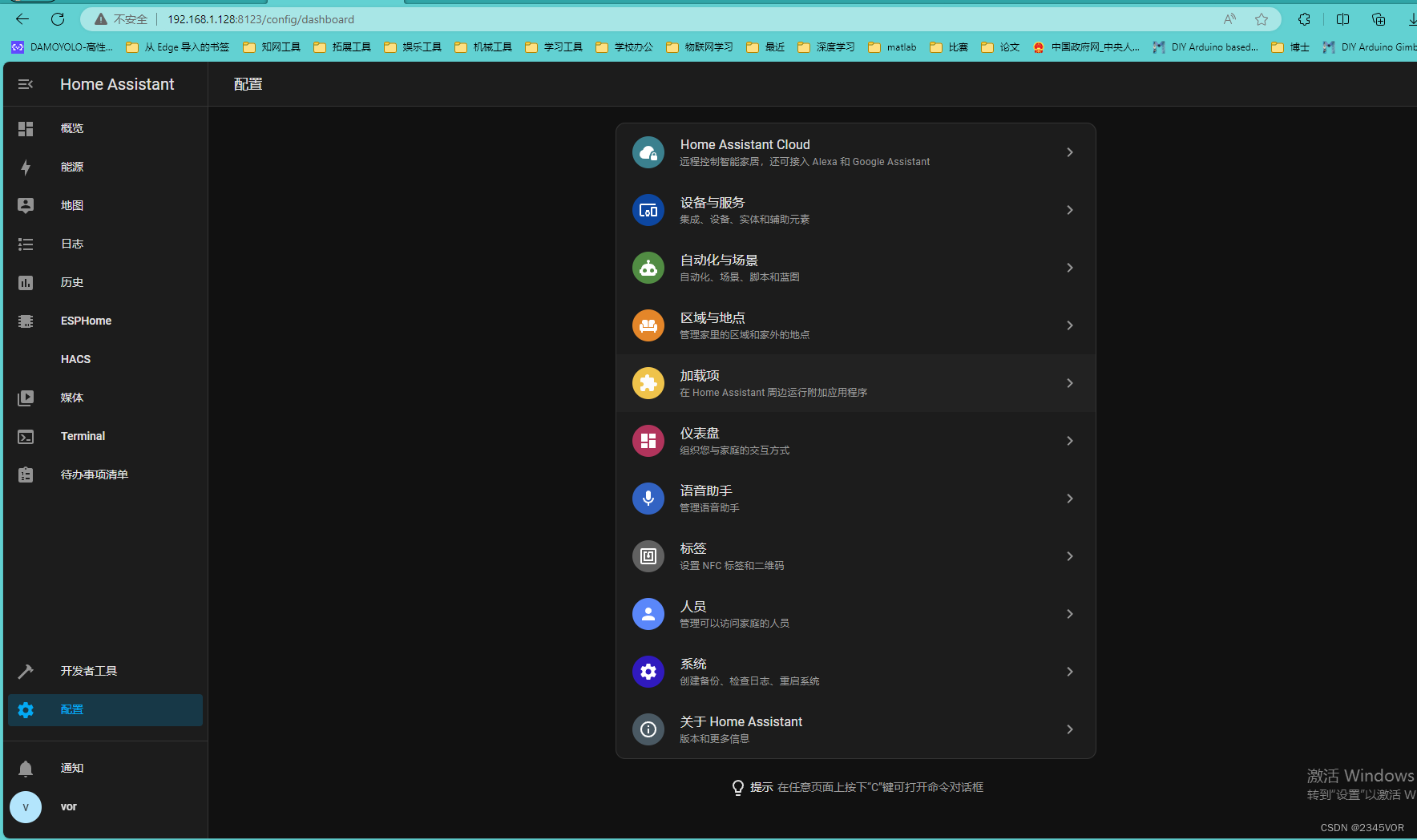
Task: Toggle browser split screen icon
Action: [x=1343, y=19]
